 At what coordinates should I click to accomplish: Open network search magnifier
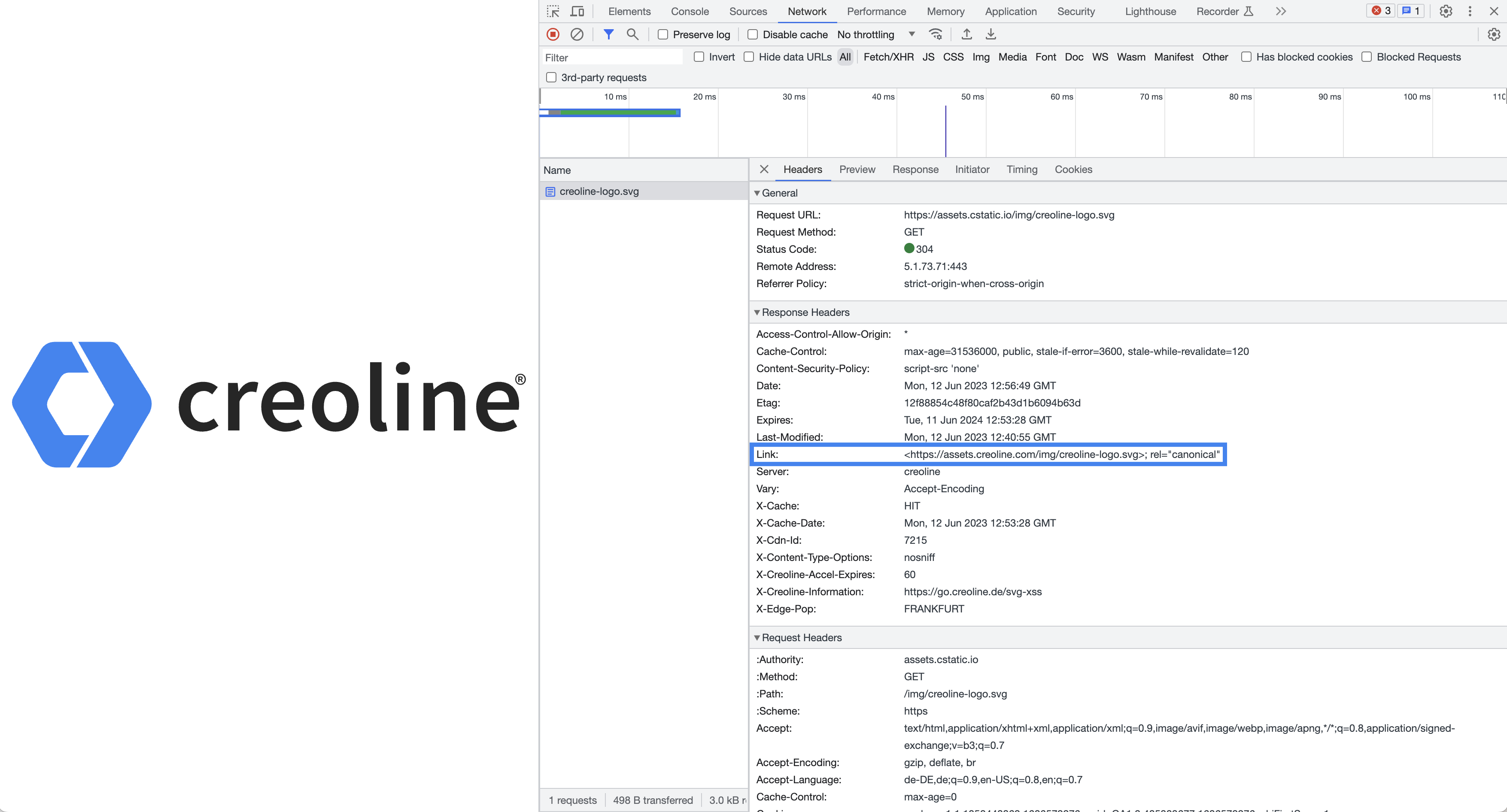tap(632, 34)
